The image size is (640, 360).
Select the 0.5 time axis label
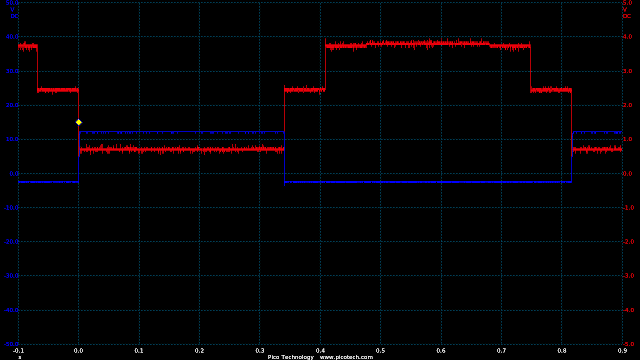tap(380, 351)
